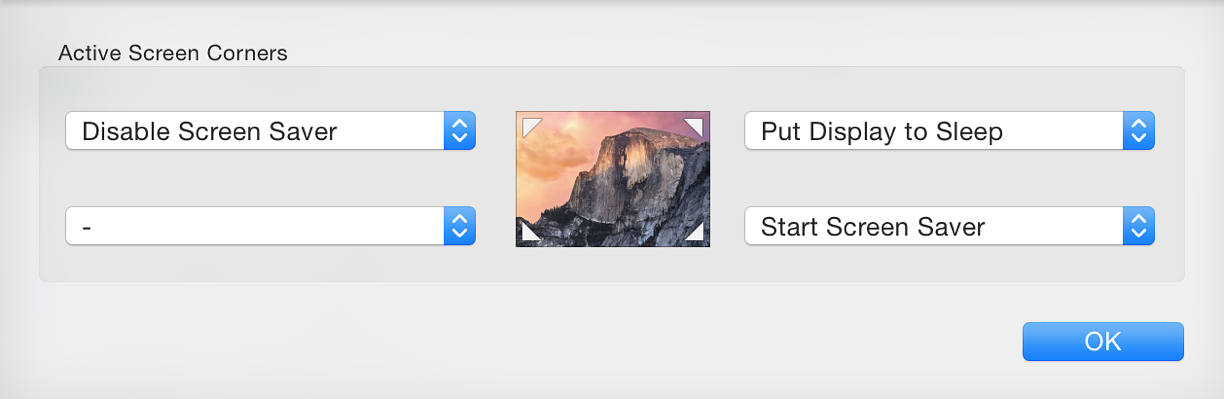Image resolution: width=1224 pixels, height=399 pixels.
Task: Open the dropdown currently showing a dash
Action: point(270,226)
